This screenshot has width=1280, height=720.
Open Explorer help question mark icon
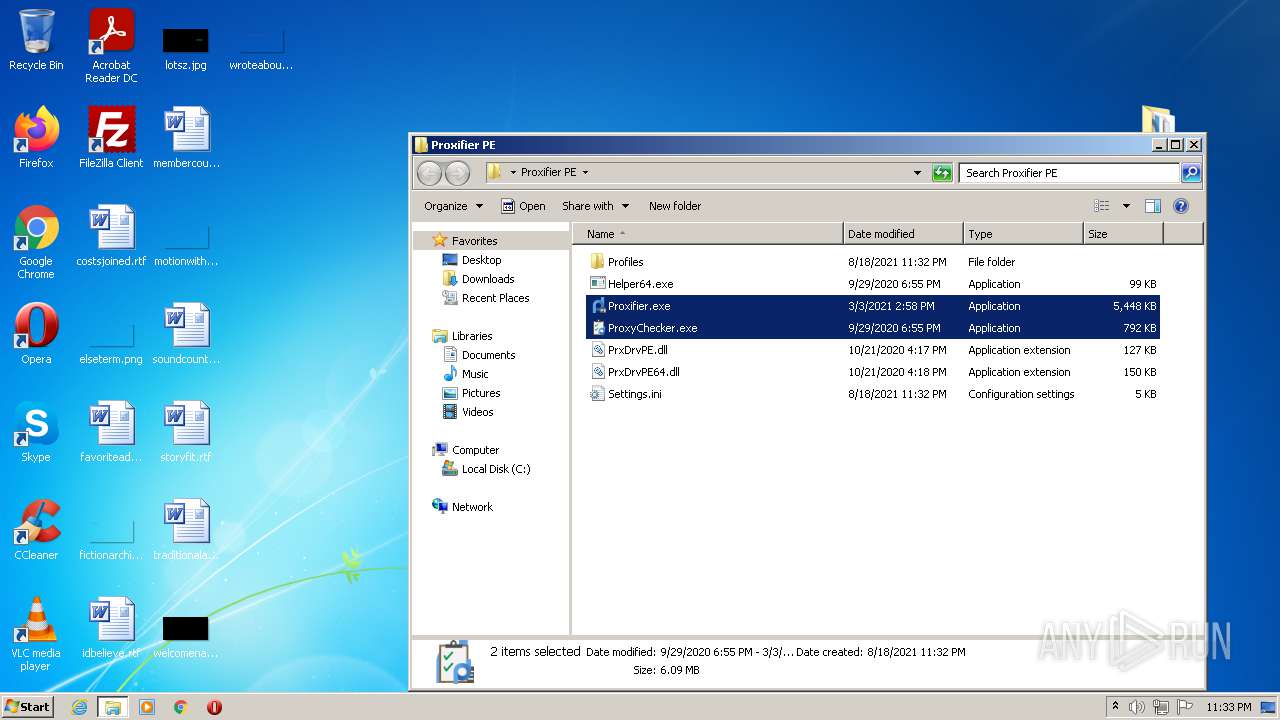click(1180, 206)
